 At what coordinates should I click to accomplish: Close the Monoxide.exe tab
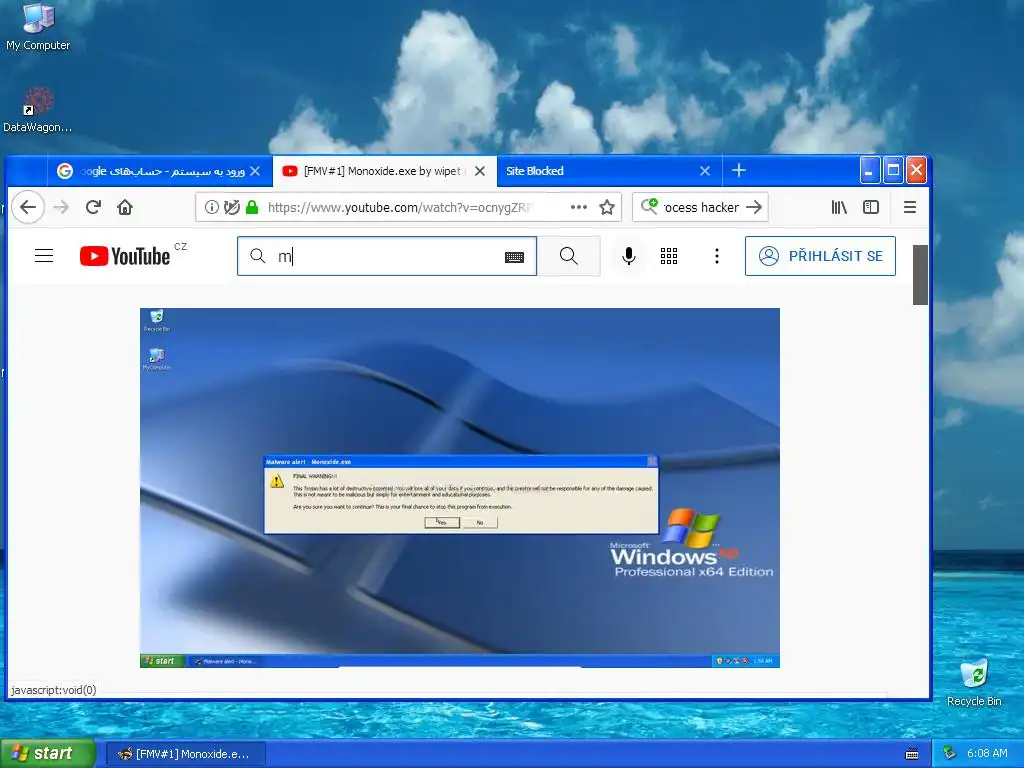coord(479,171)
